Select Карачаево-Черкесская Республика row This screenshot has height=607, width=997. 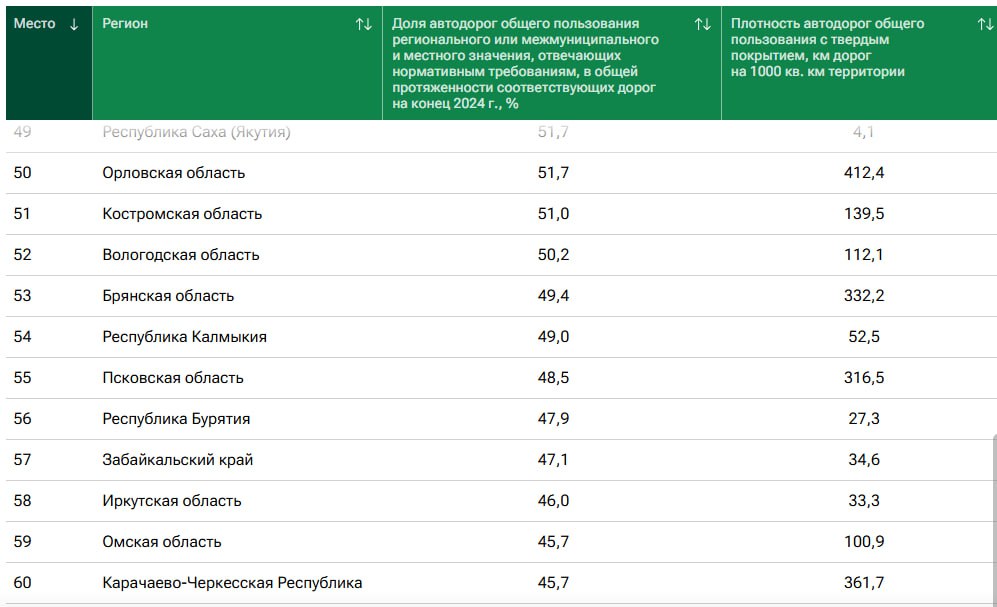232,583
